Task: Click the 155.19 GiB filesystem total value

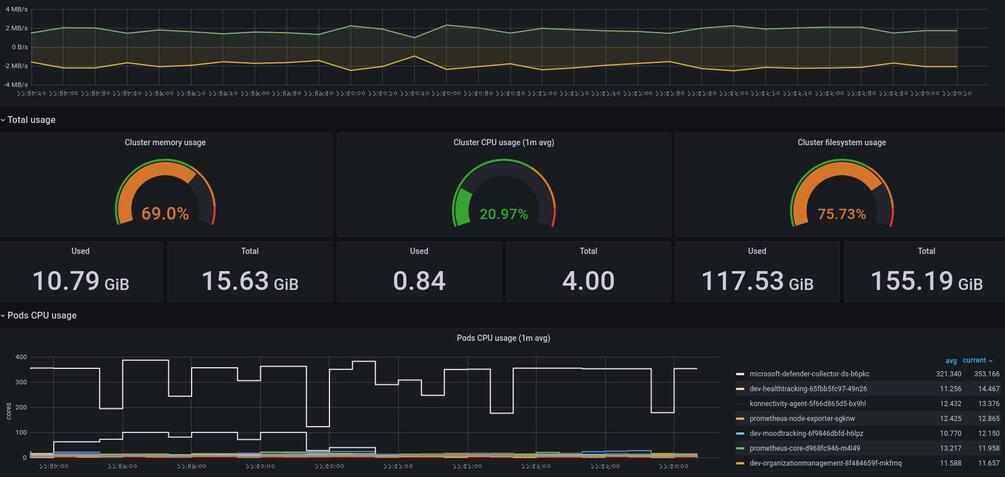Action: pos(927,281)
